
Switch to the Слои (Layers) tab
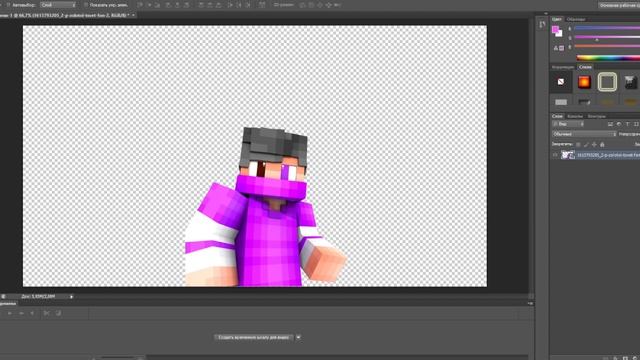(x=557, y=116)
